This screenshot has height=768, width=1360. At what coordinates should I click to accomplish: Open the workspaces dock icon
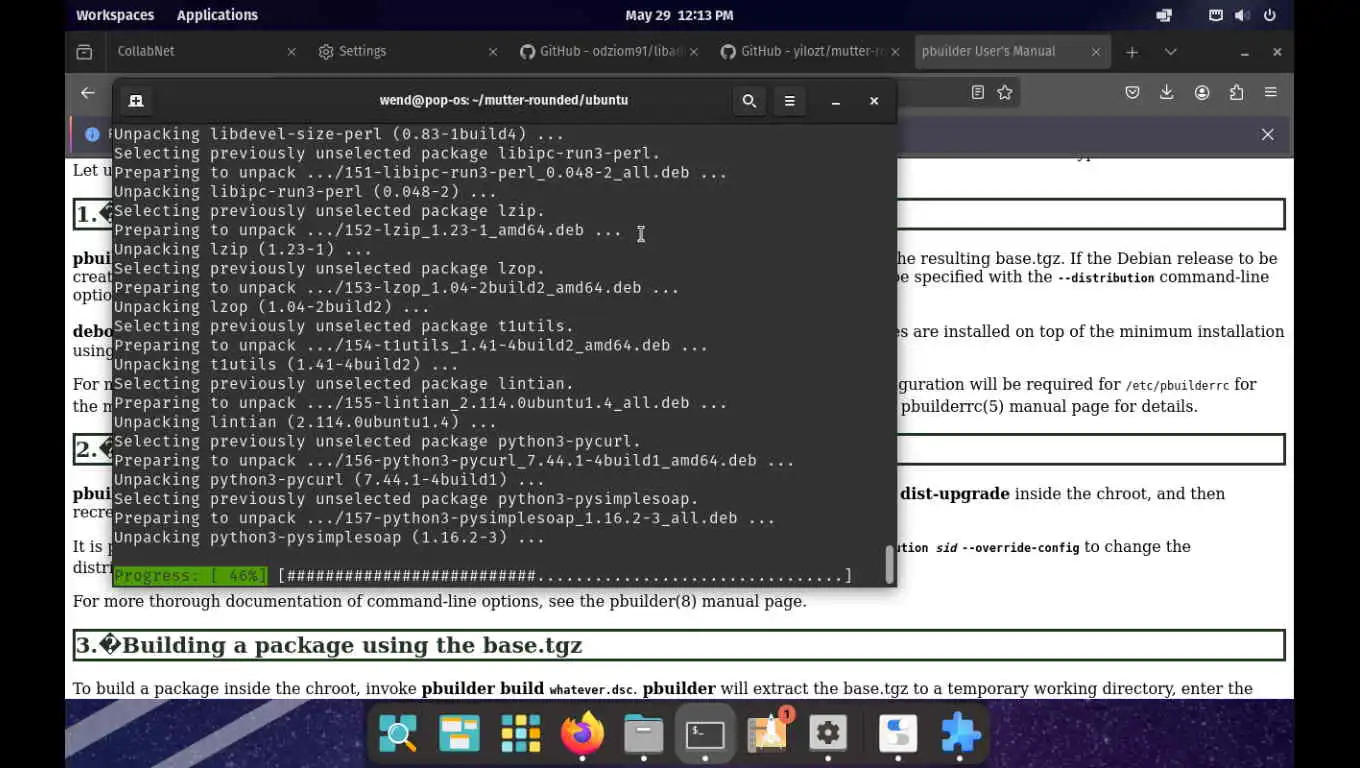click(x=459, y=734)
